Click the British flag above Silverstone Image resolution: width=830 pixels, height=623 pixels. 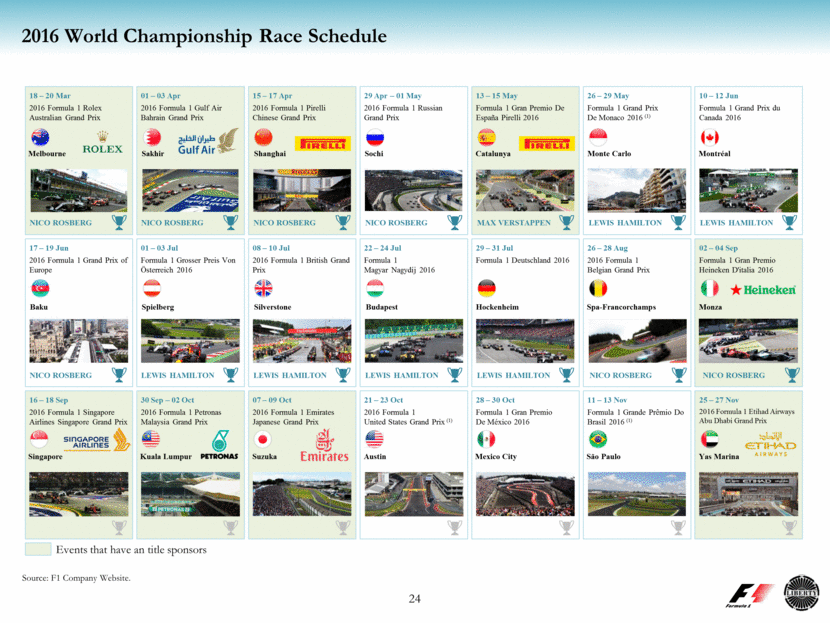click(x=263, y=288)
